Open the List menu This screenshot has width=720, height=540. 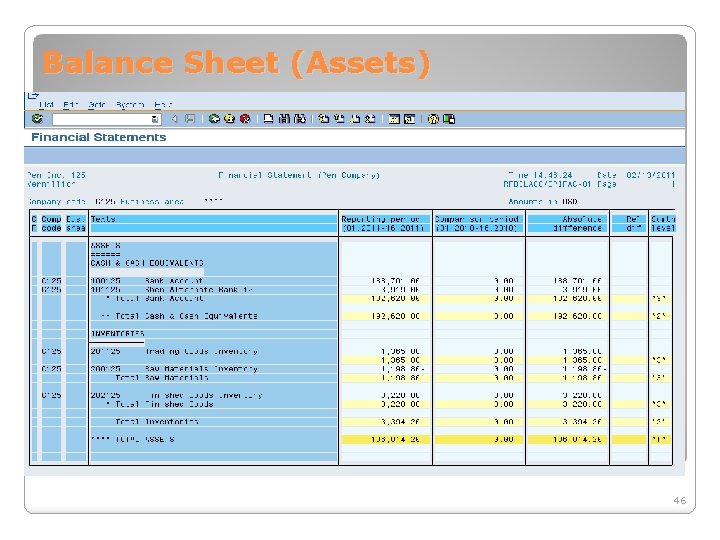46,105
